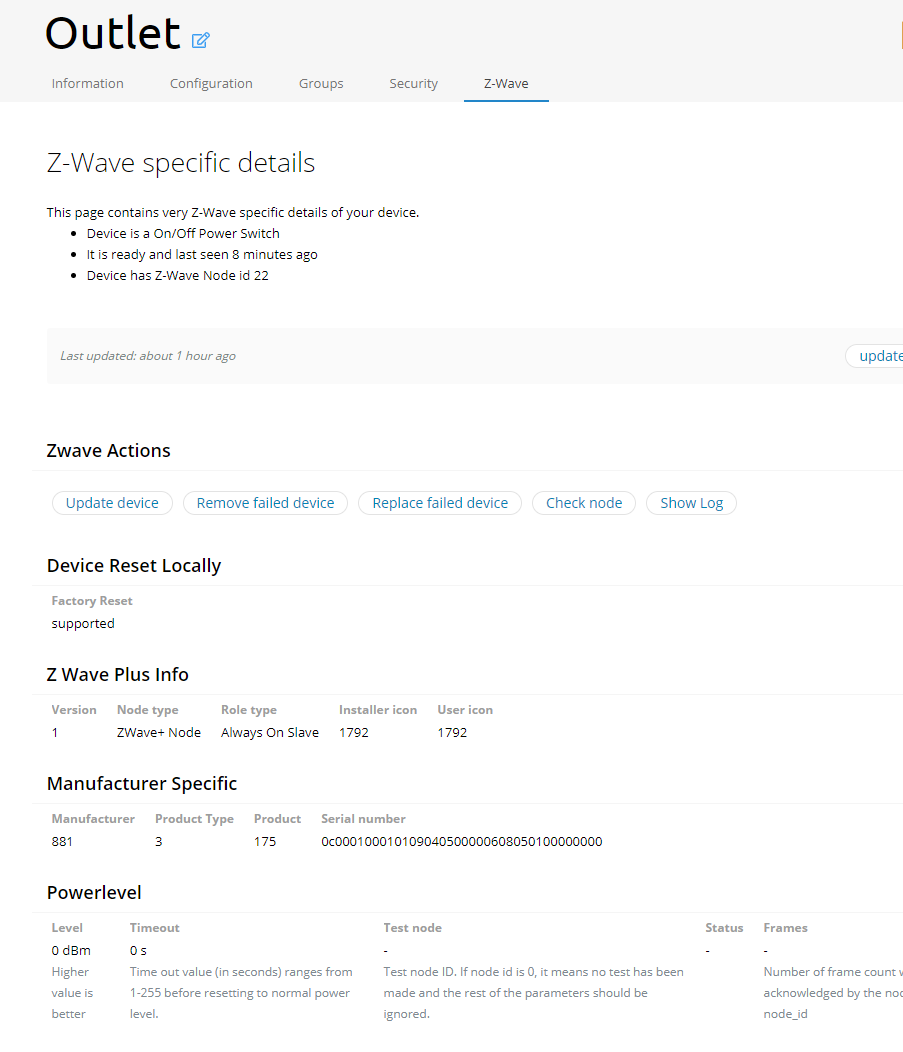Select the Z-Wave tab
Viewport: 903px width, 1052px height.
point(506,84)
